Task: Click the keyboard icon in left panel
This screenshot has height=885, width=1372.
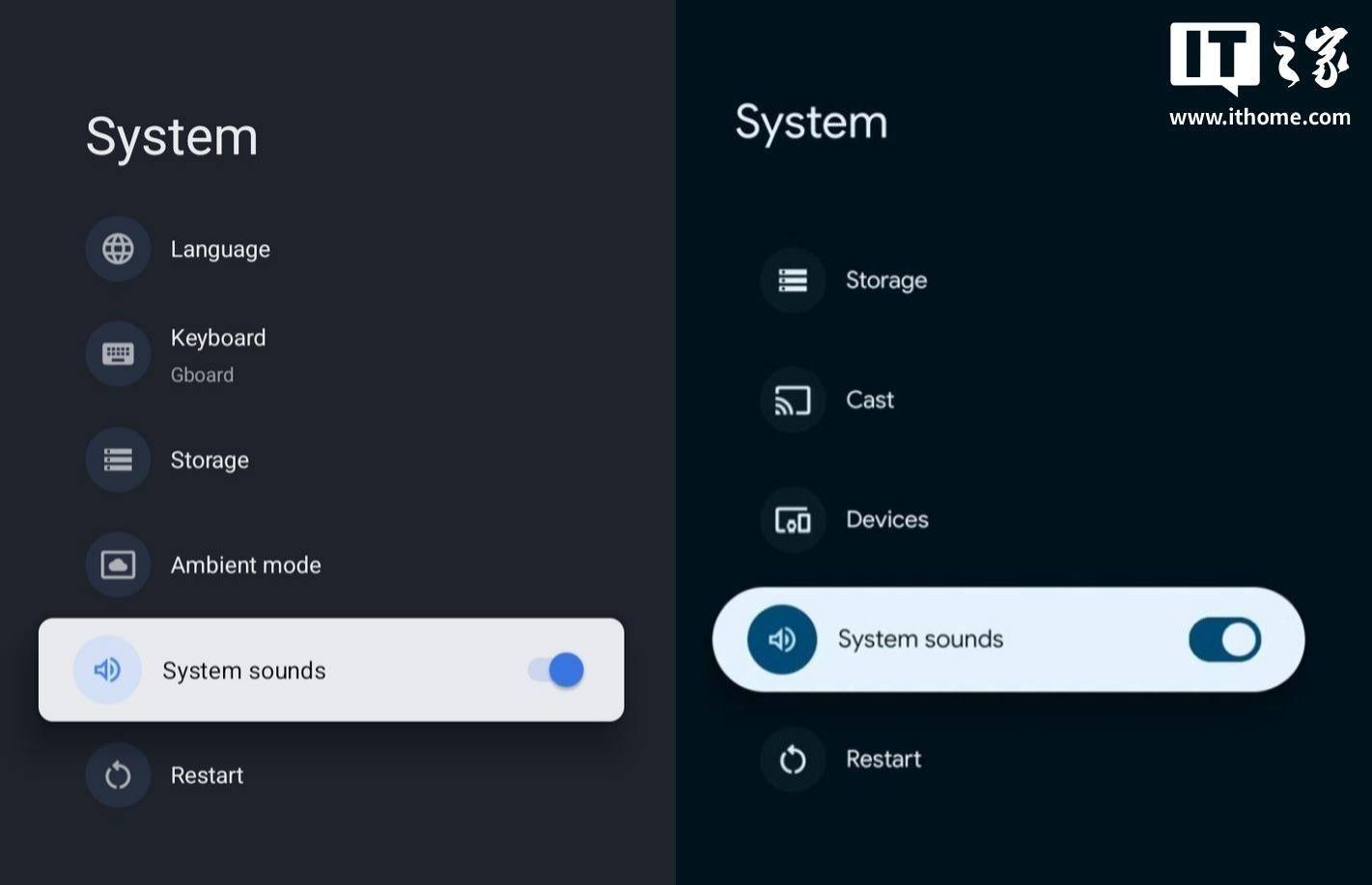Action: click(118, 354)
